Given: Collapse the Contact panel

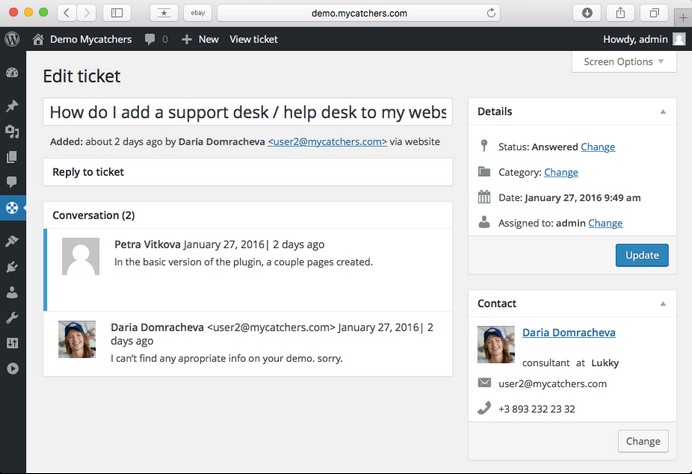Looking at the screenshot, I should coord(663,304).
